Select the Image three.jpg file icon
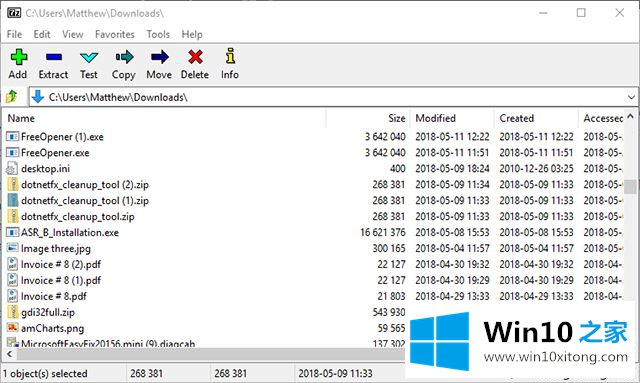640x383 pixels. 13,248
